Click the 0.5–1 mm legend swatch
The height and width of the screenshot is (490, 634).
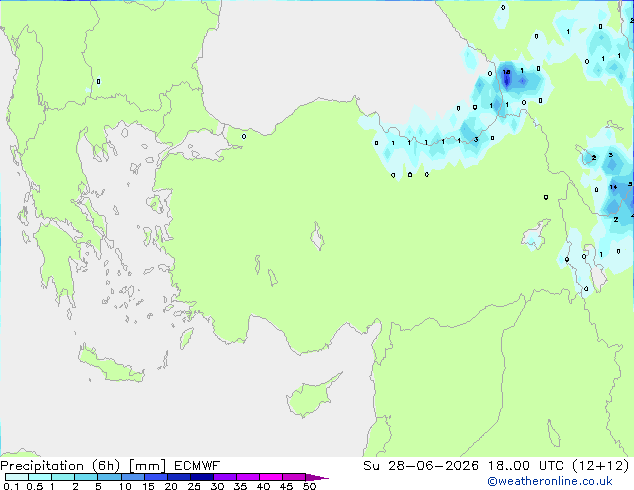pyautogui.click(x=40, y=477)
